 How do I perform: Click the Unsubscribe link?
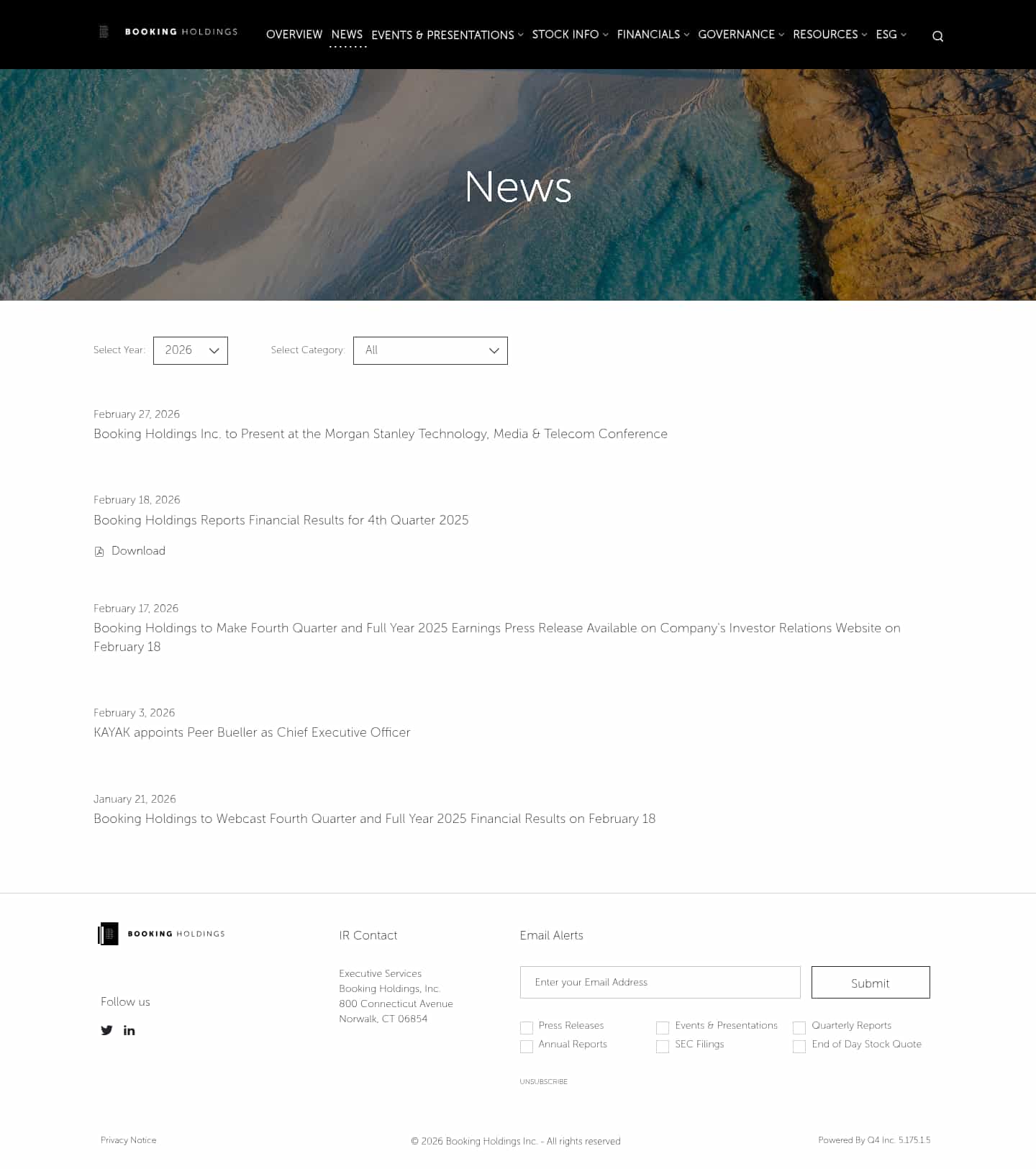543,1082
